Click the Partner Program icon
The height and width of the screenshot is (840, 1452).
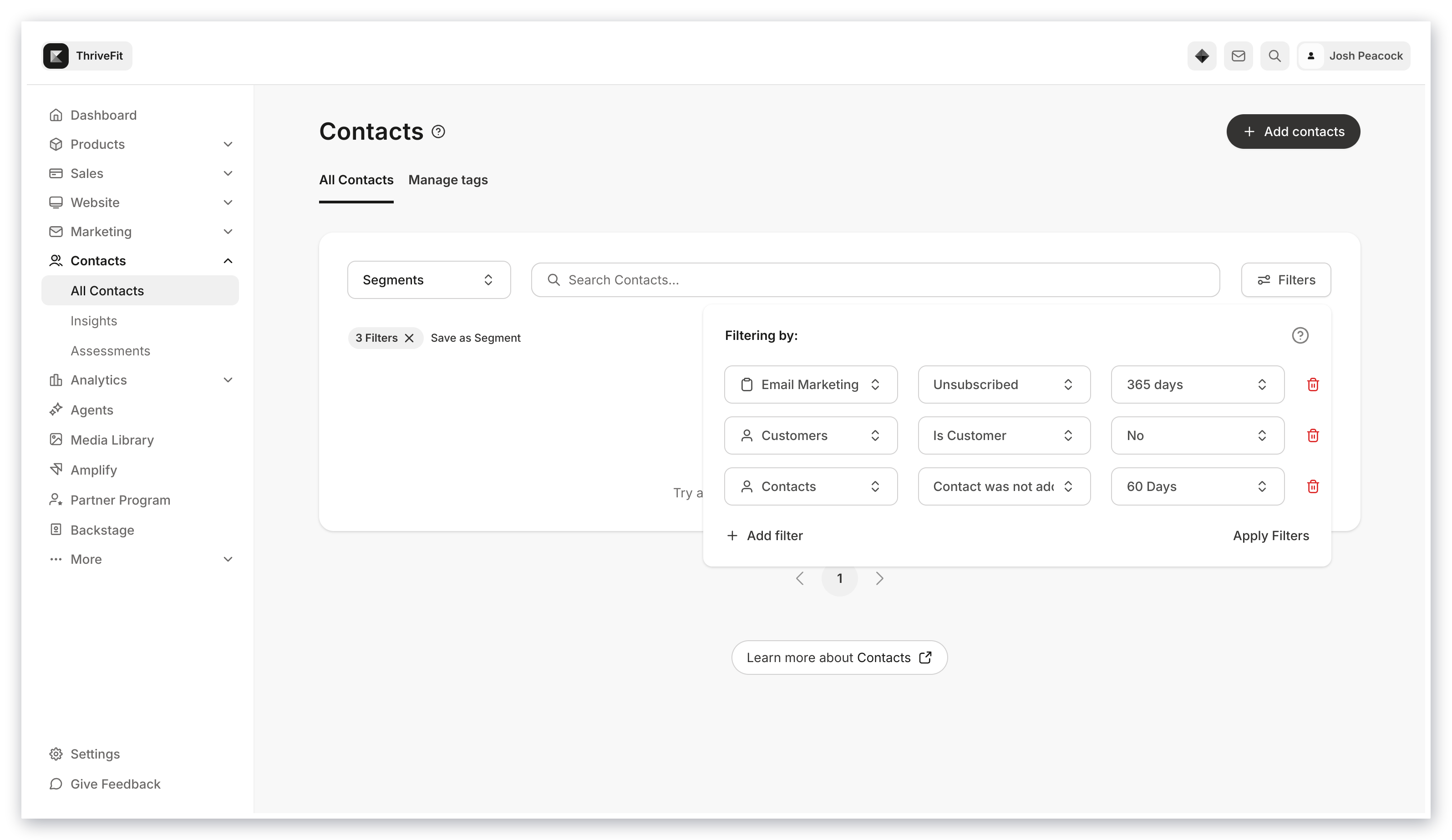[x=56, y=500]
